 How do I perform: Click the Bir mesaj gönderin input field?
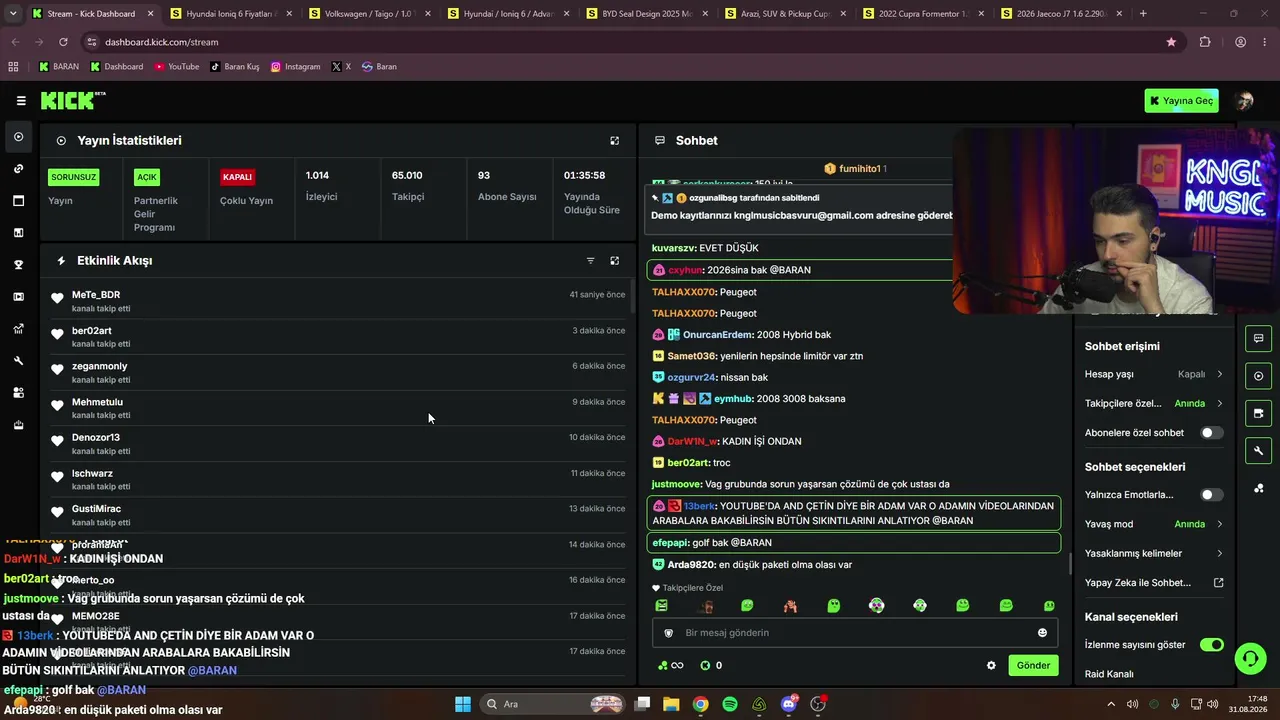pyautogui.click(x=853, y=633)
